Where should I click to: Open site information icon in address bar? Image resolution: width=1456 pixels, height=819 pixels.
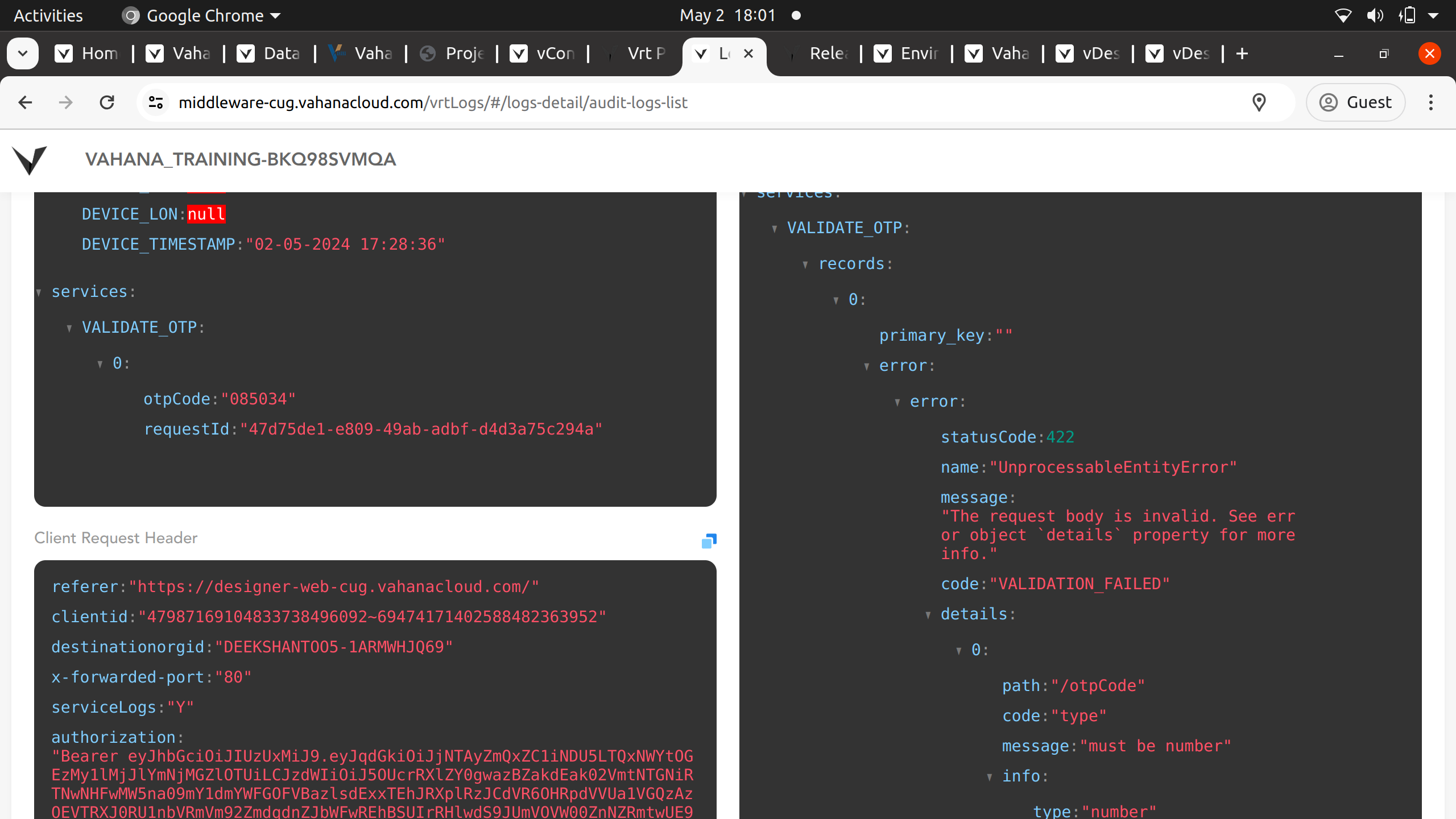tap(156, 102)
